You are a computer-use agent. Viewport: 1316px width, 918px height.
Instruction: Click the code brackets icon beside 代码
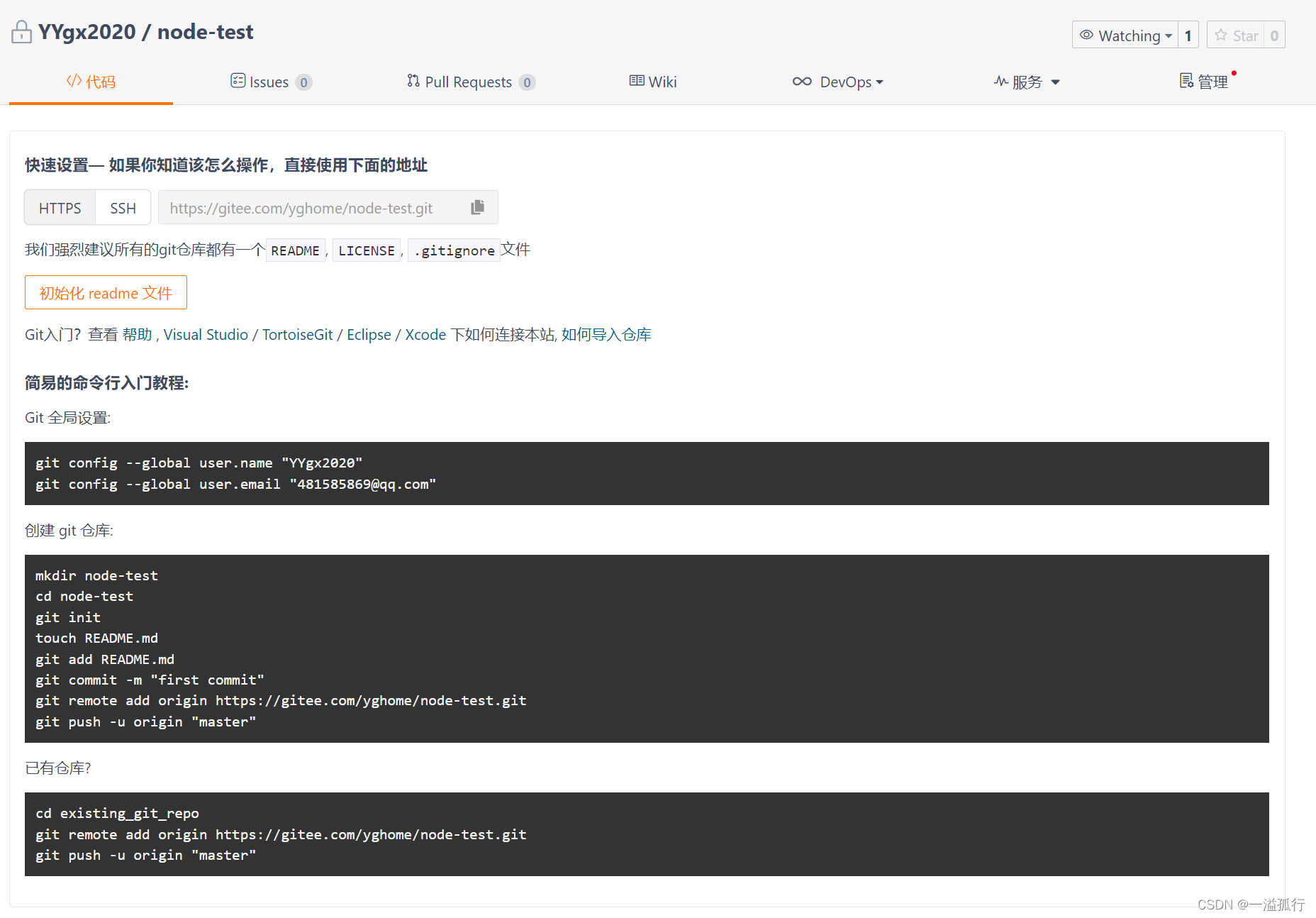74,81
